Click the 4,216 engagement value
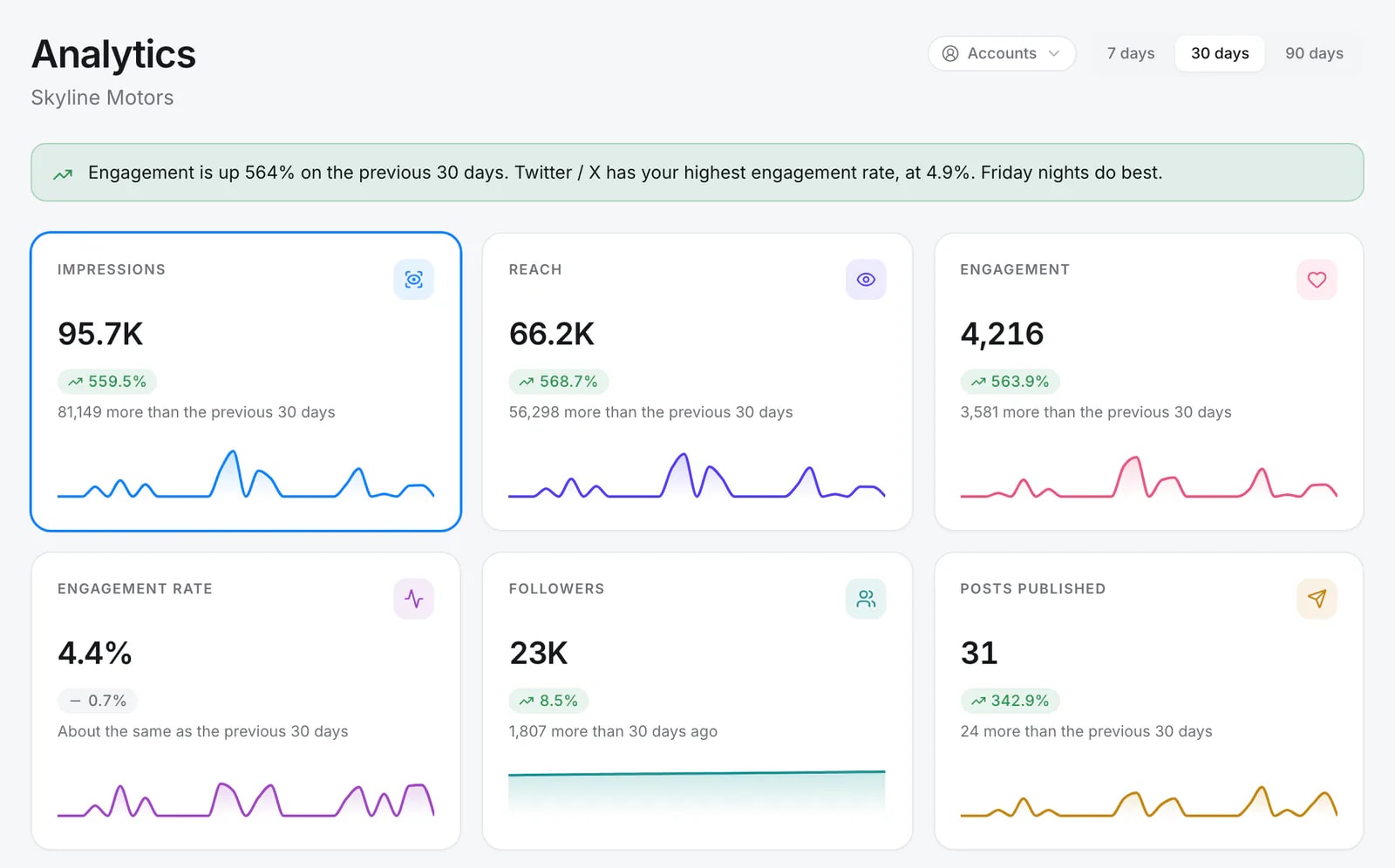Screen dimensions: 1395x868 click(1002, 334)
